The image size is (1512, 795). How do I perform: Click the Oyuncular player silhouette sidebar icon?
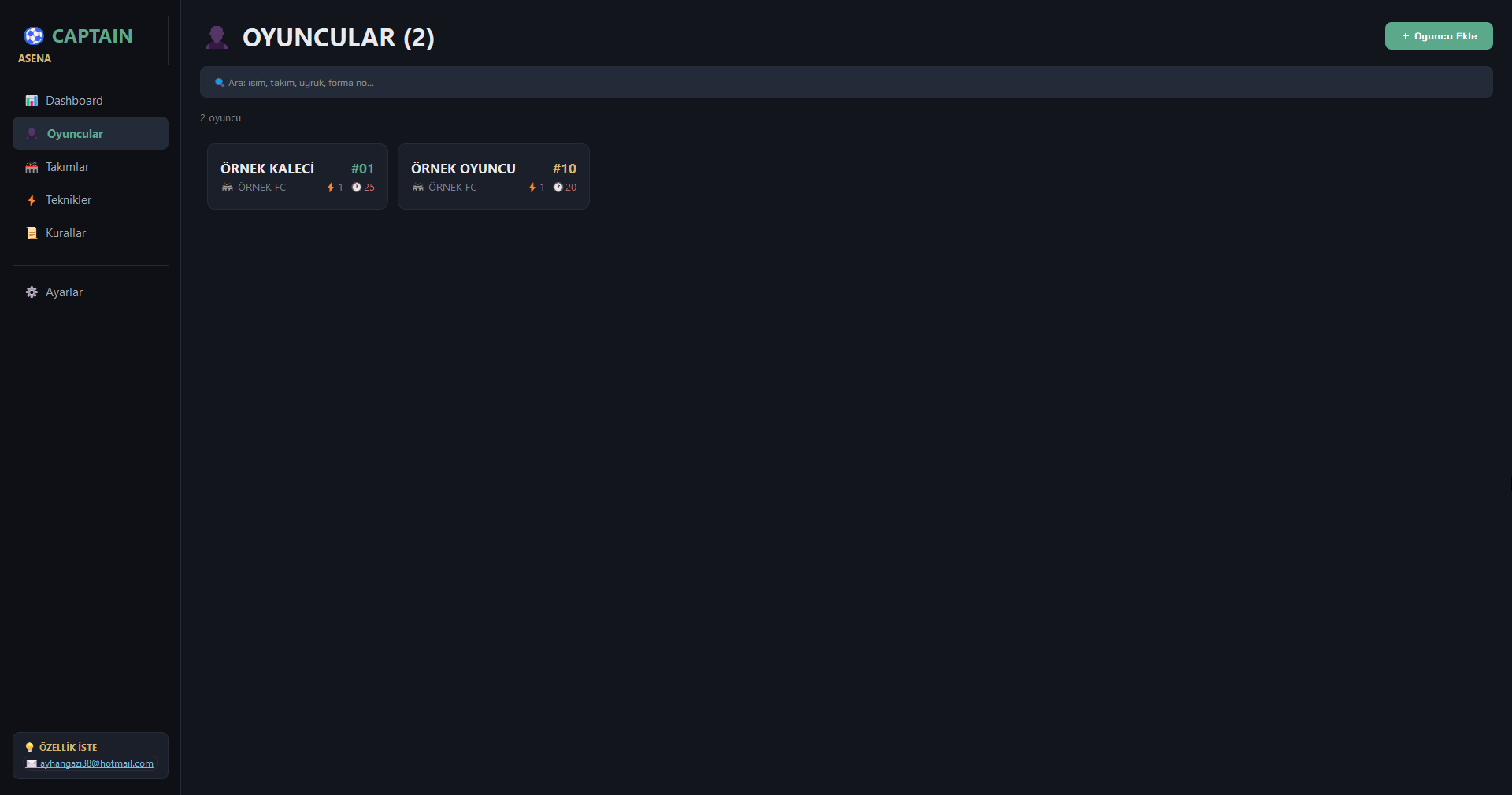point(31,134)
